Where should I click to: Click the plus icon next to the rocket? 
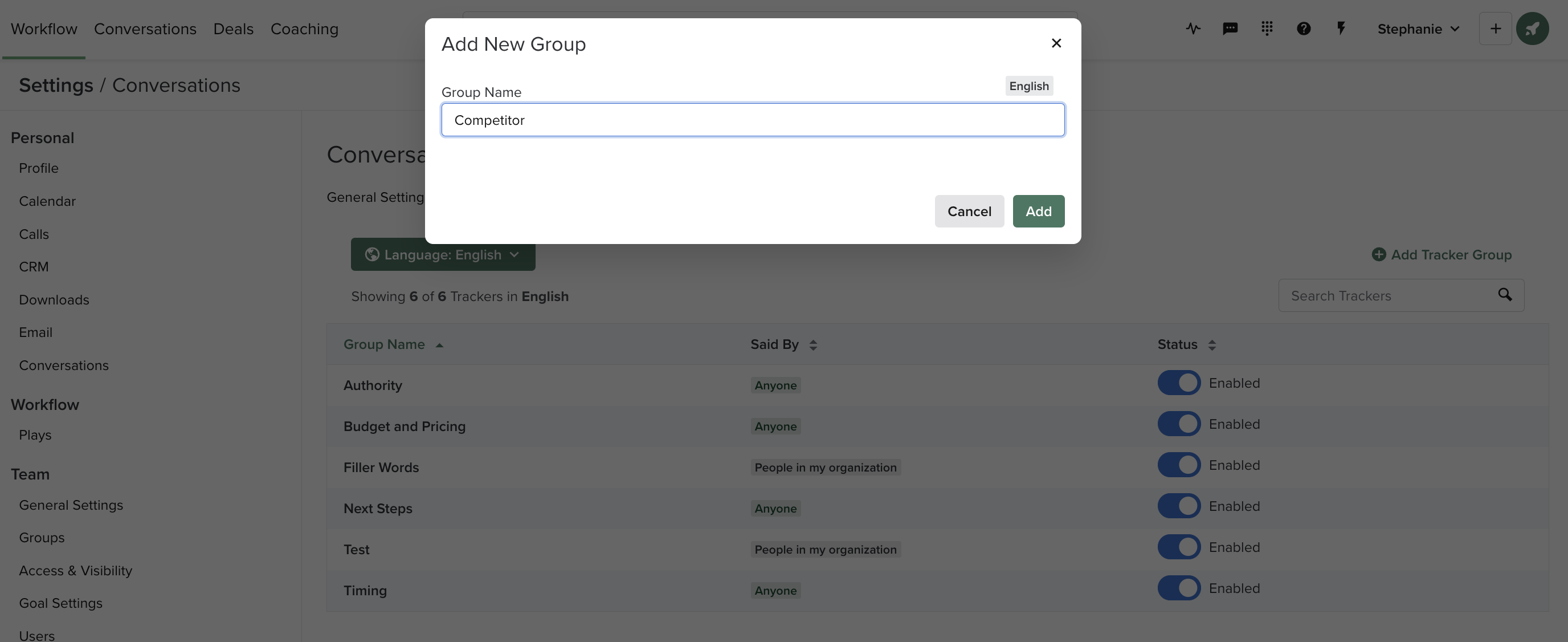[x=1495, y=29]
